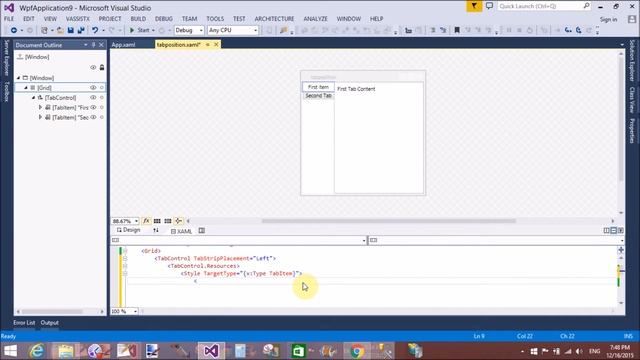Click the Navigate Backward toolbar icon
The width and height of the screenshot is (640, 360).
click(13, 30)
